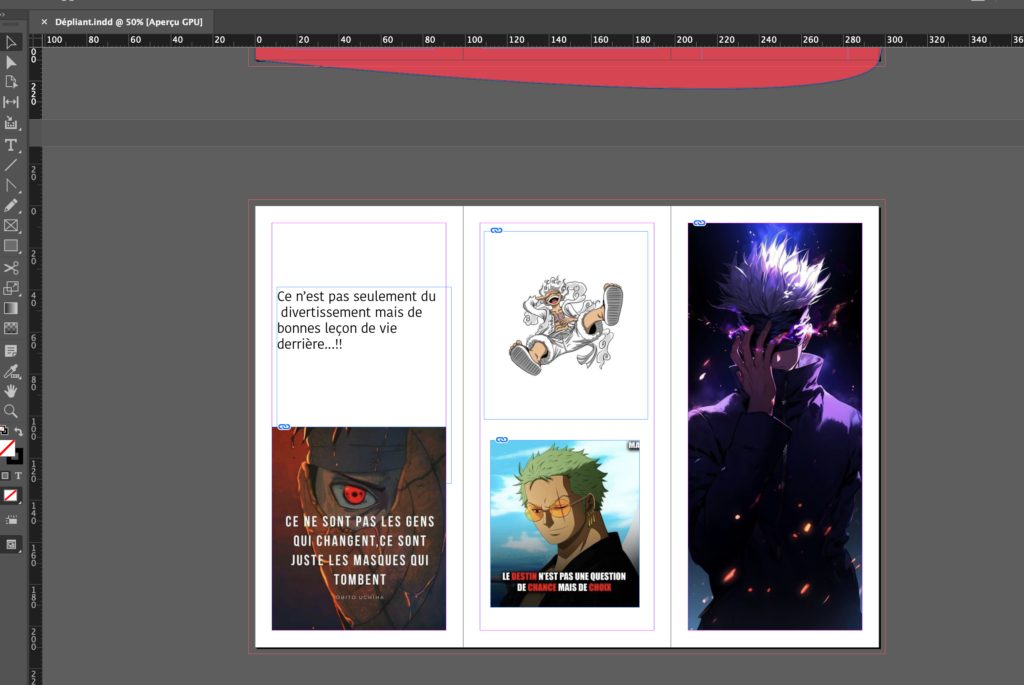
Task: Activate the Scissors tool
Action: click(x=11, y=268)
